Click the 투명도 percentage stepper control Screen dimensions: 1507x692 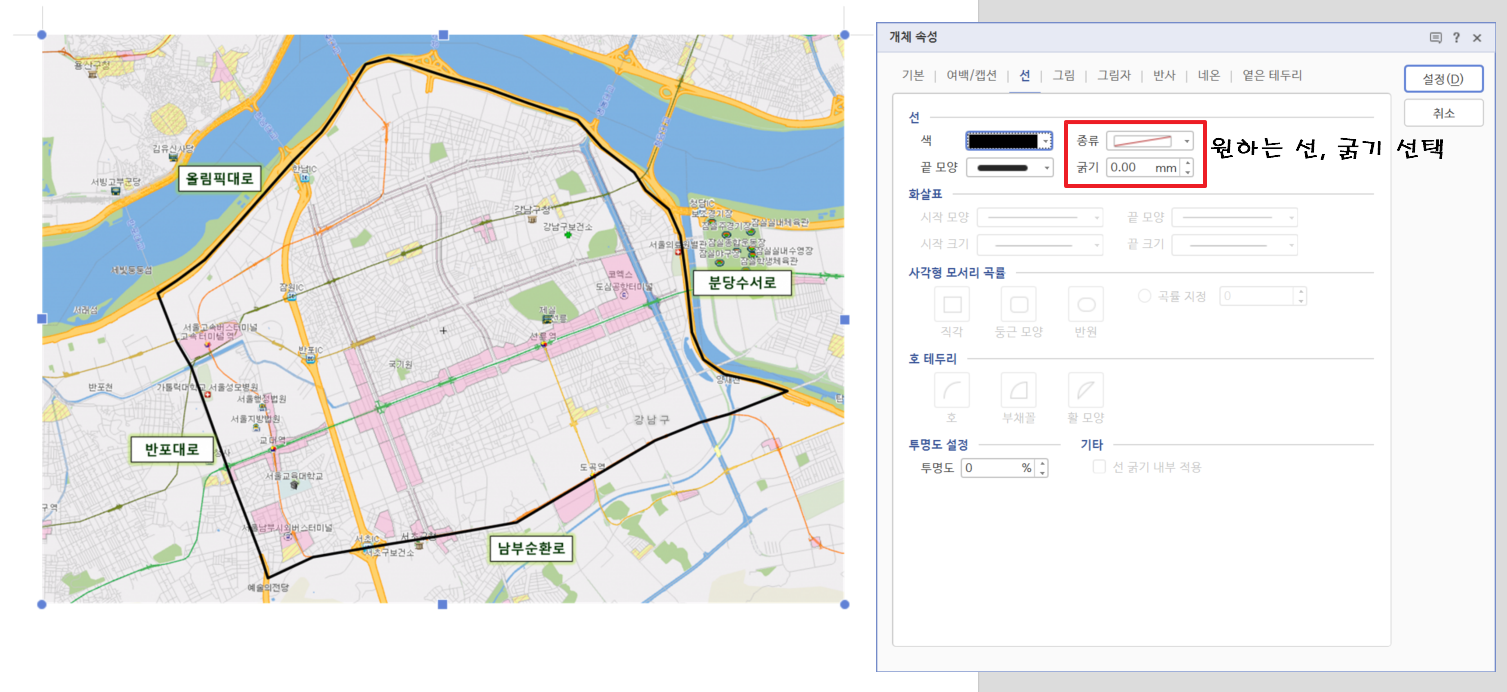pyautogui.click(x=1041, y=466)
